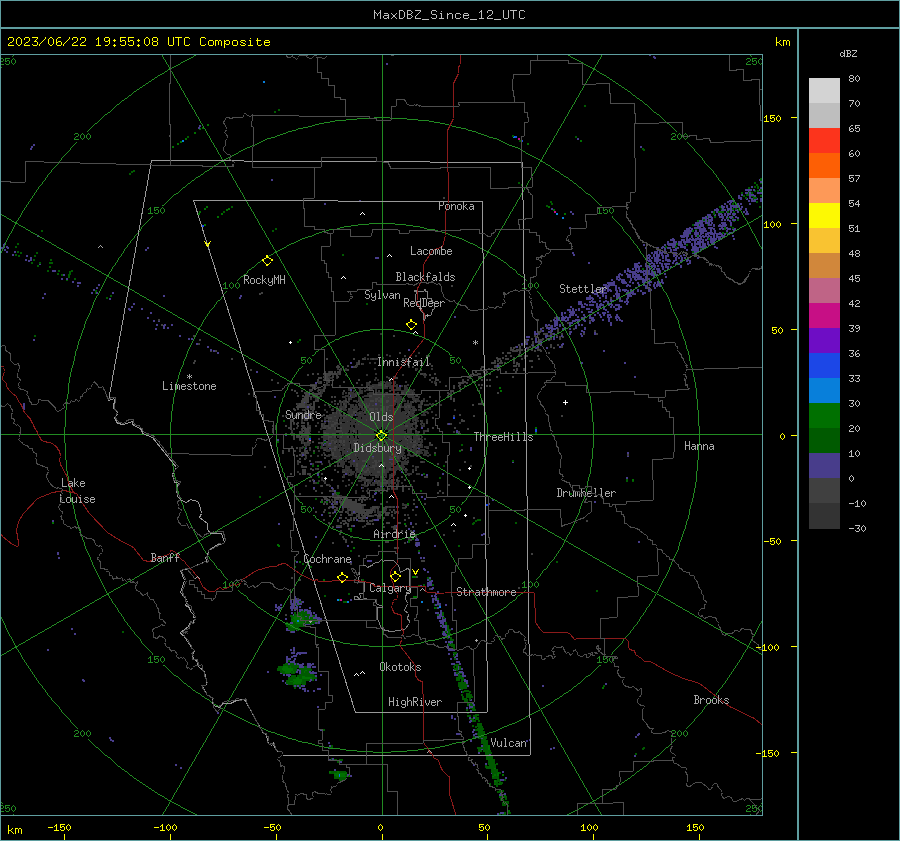Select the magenta 39–42 dBZ legend swatch
Viewport: 900px width, 841px height.
tap(824, 315)
